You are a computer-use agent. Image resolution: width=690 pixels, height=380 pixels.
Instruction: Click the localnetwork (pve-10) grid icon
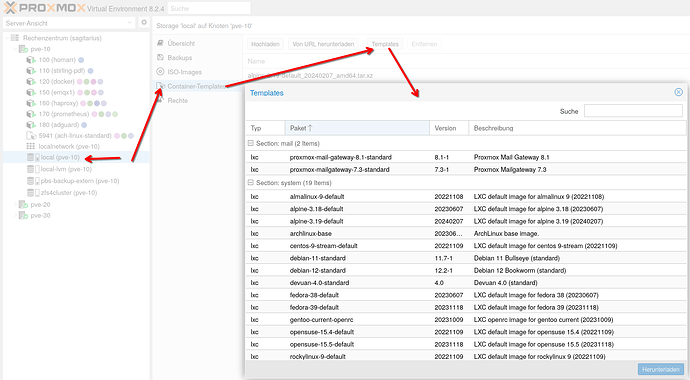click(x=30, y=146)
